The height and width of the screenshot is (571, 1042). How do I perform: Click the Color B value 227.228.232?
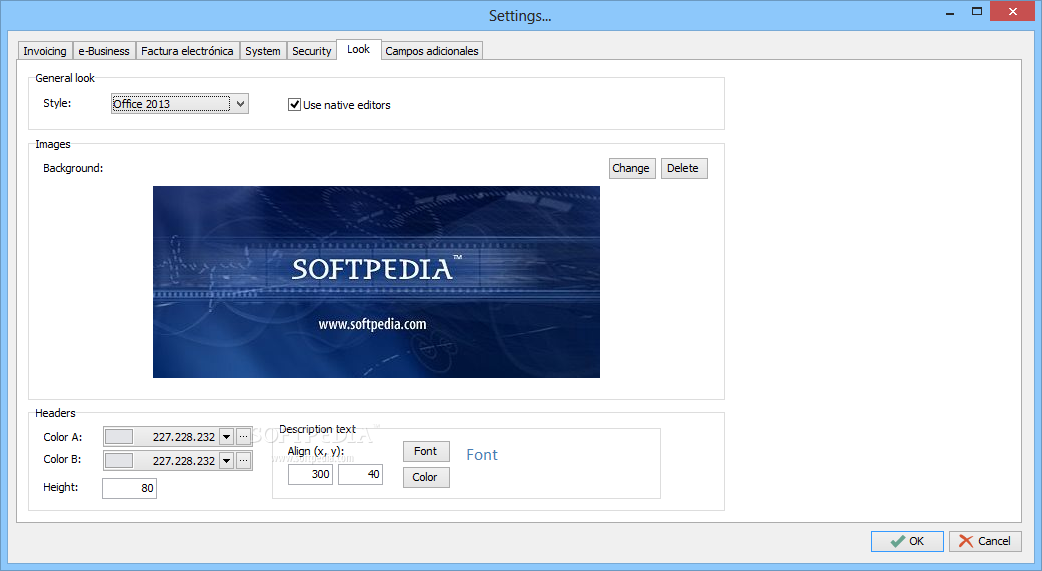184,461
